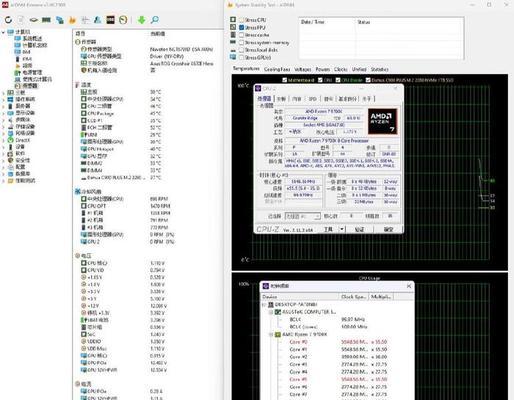
Task: Enable the Stress cache checkbox
Action: point(242,35)
